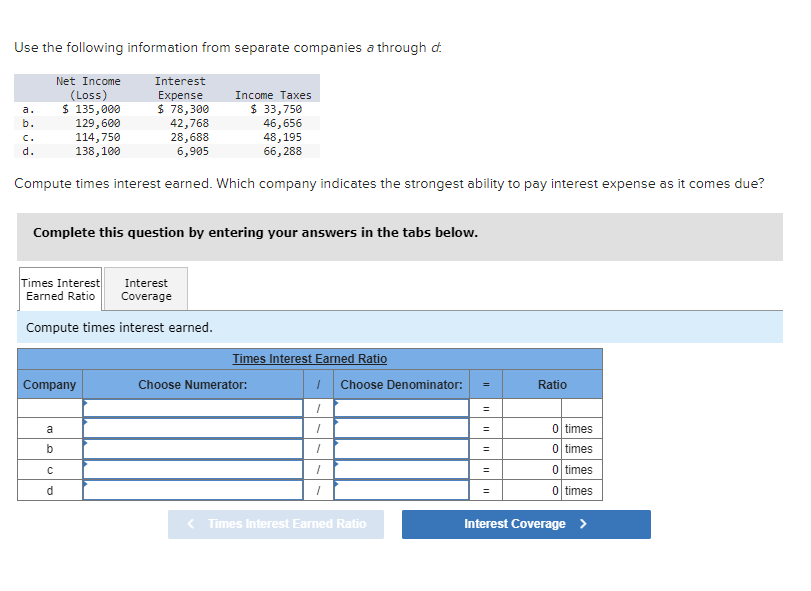811x591 pixels.
Task: Click the Company column header
Action: (50, 385)
